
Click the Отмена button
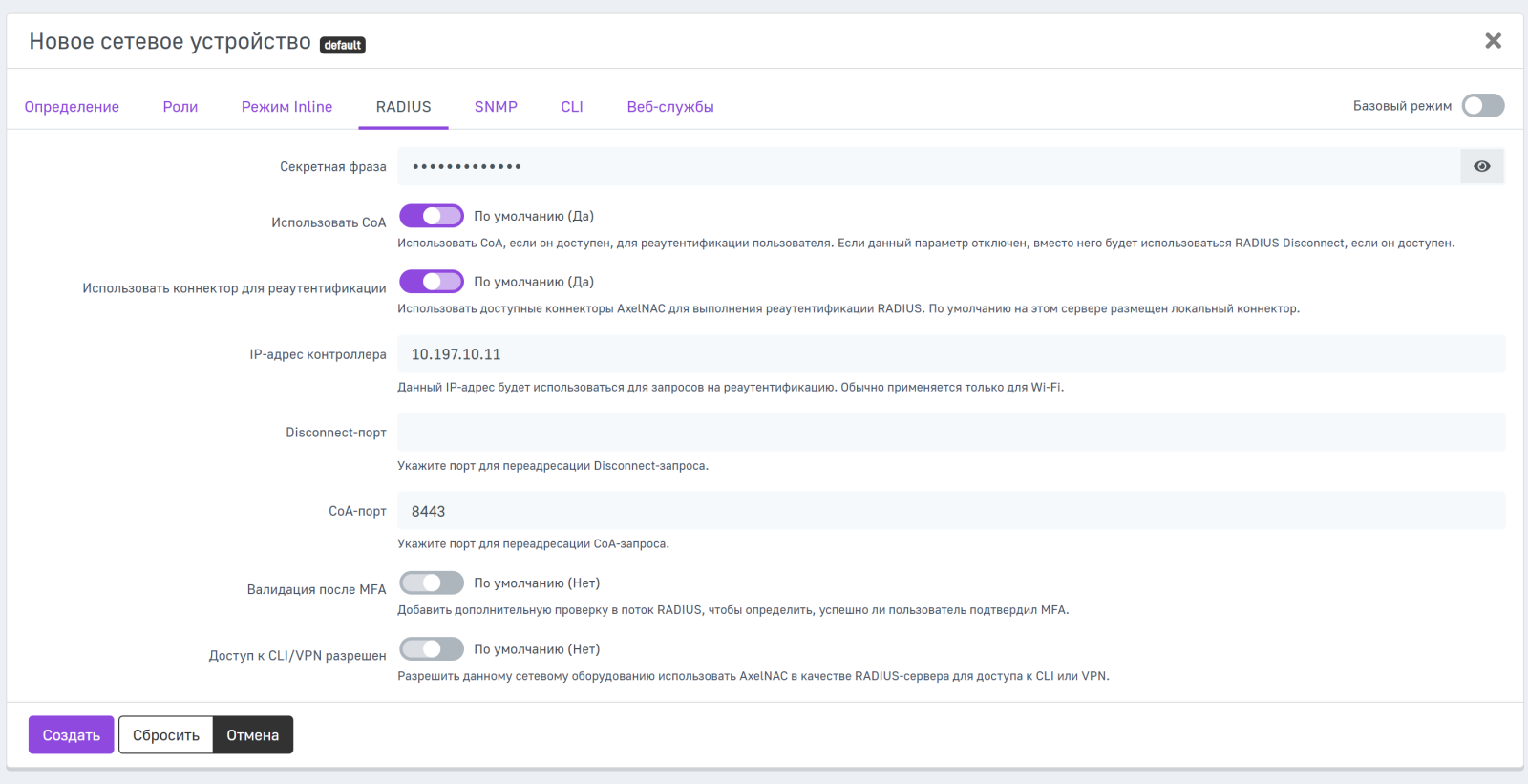coord(253,735)
